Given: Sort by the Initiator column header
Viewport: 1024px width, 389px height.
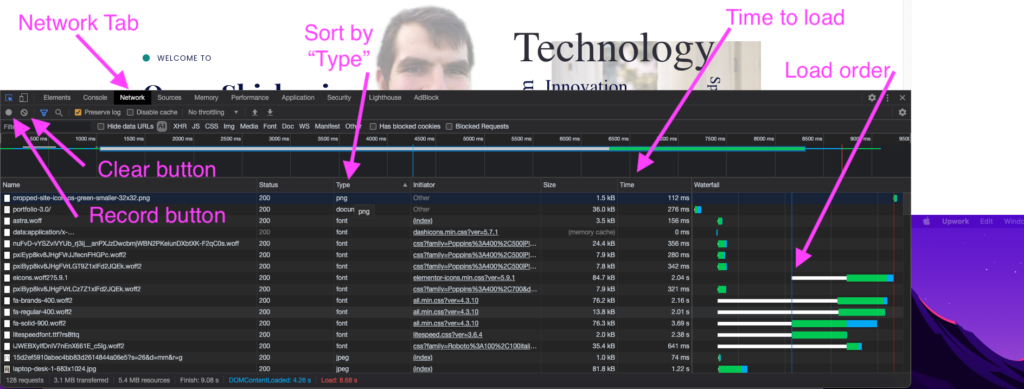Looking at the screenshot, I should tap(475, 185).
